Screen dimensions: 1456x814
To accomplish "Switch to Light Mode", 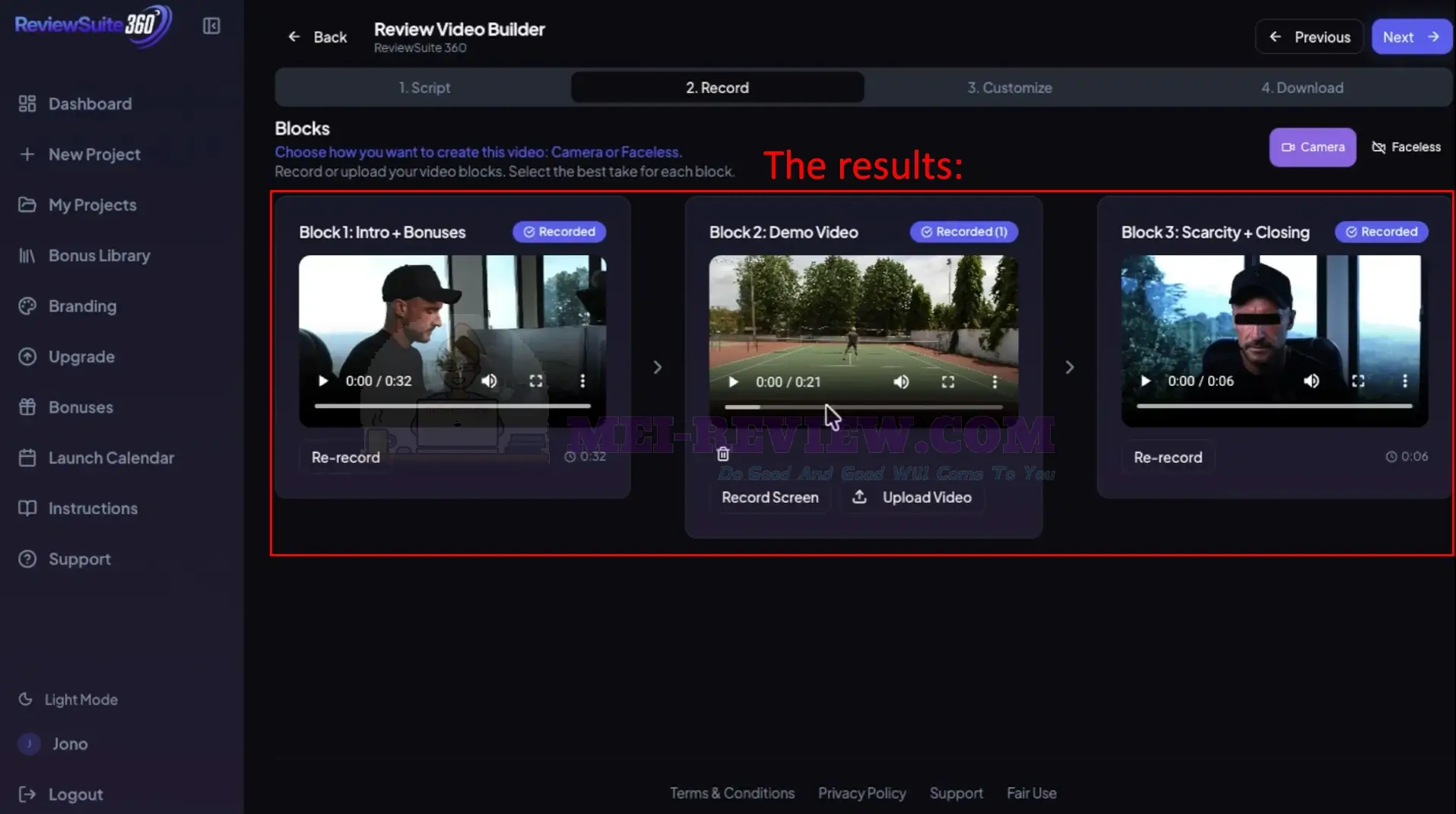I will (68, 699).
